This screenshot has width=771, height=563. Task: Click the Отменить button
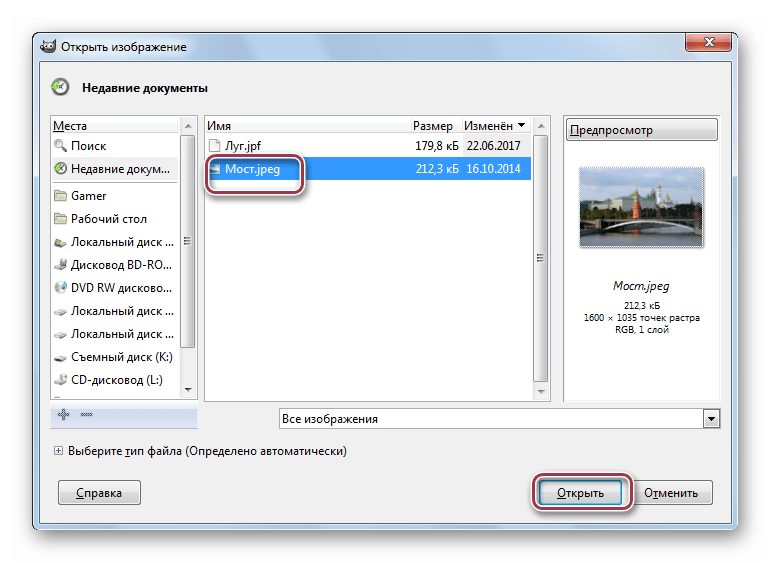[x=677, y=493]
